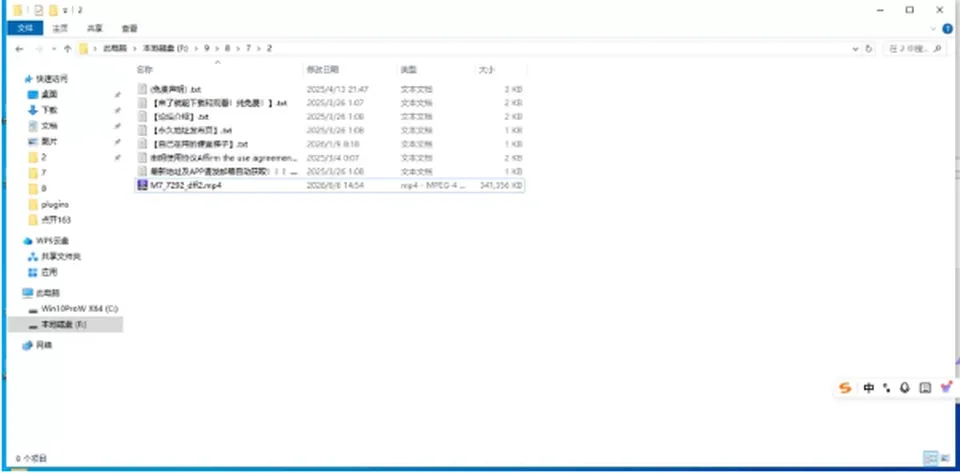Open the blue help icon
The image size is (960, 473).
pos(948,29)
